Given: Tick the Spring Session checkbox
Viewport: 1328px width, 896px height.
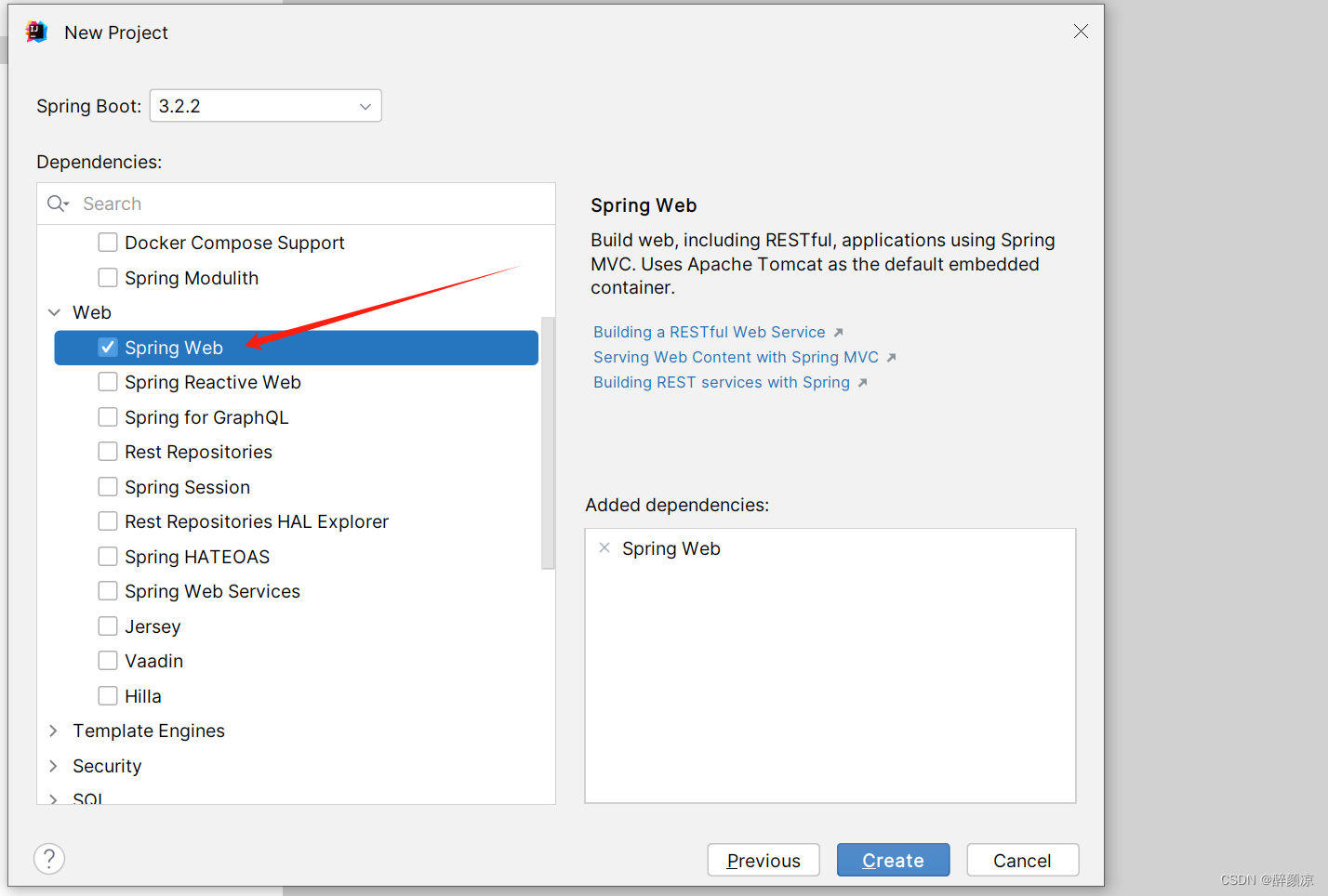Looking at the screenshot, I should pyautogui.click(x=108, y=487).
